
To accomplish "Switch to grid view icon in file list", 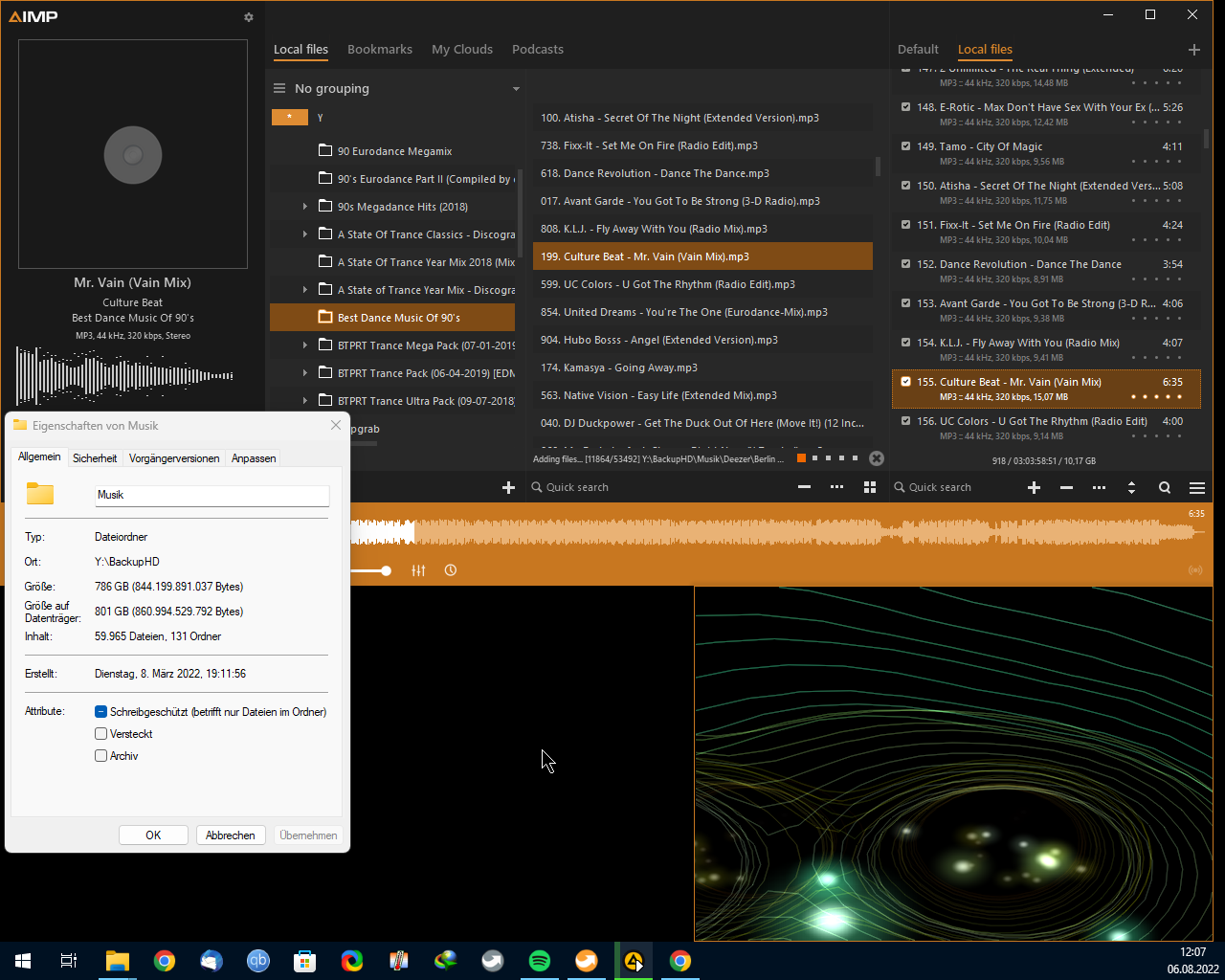I will pos(869,487).
